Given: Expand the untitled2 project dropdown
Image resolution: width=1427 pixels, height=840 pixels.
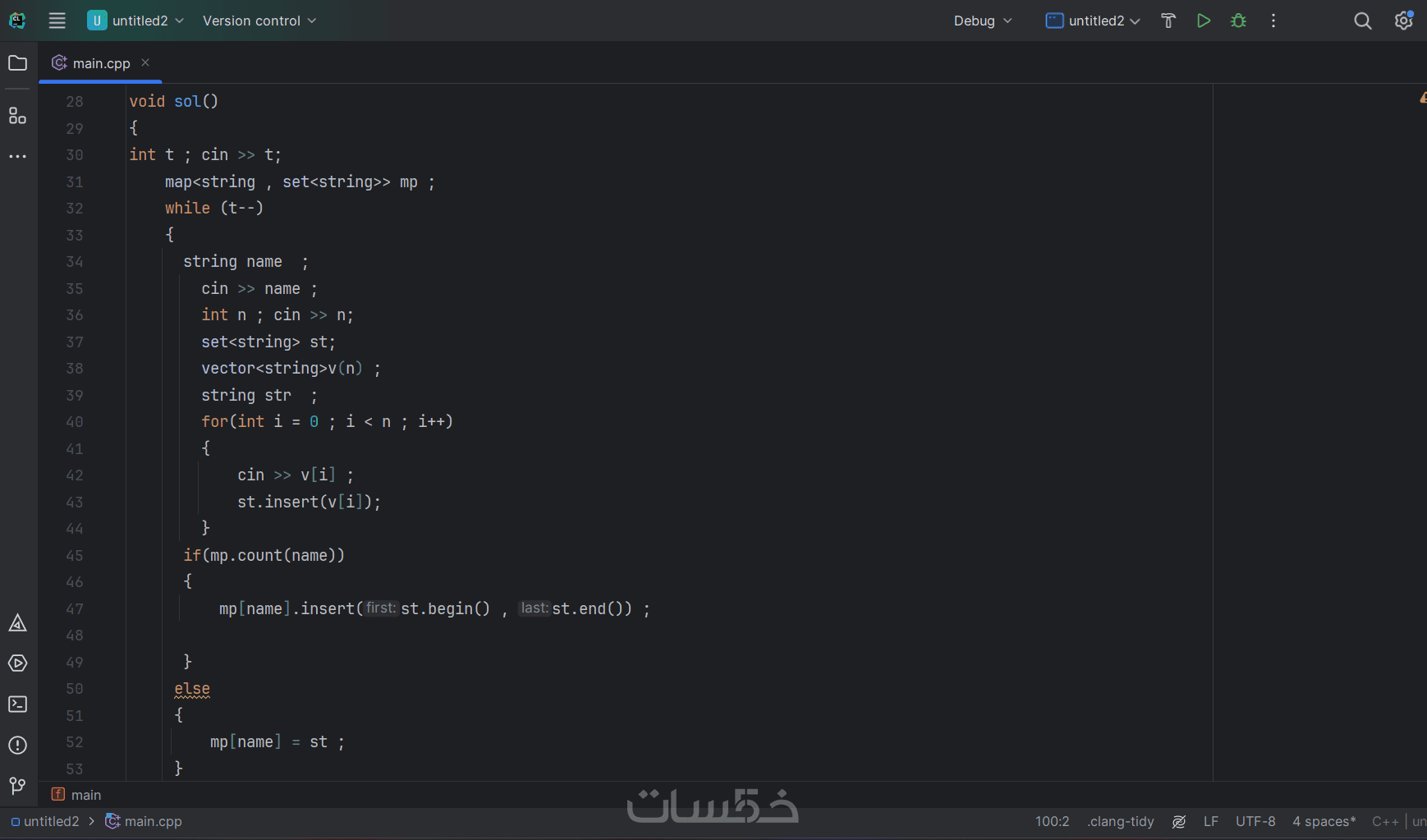Looking at the screenshot, I should [136, 21].
